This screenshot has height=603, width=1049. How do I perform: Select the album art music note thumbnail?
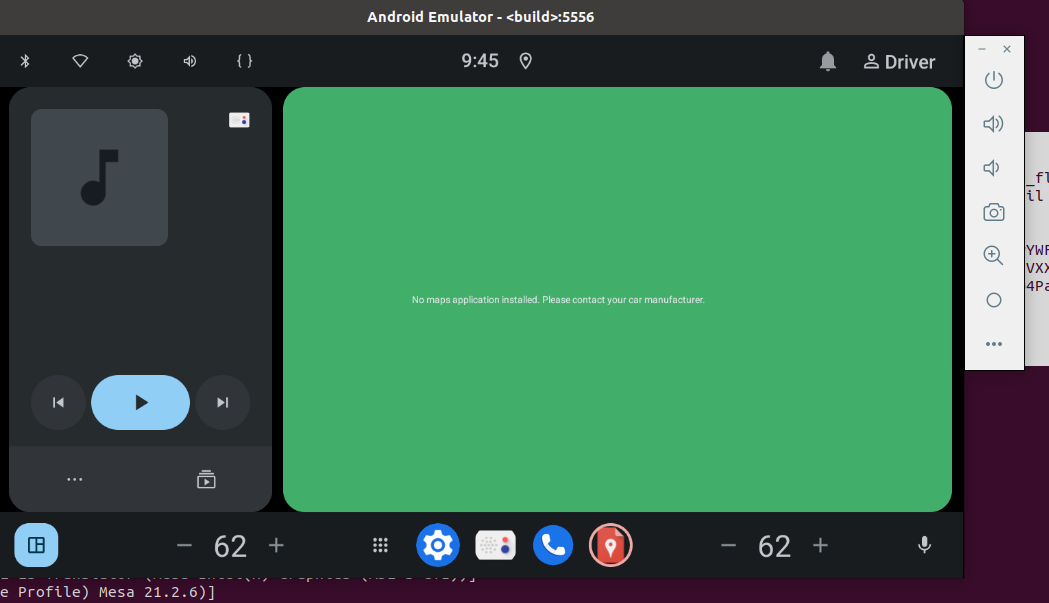(x=99, y=177)
